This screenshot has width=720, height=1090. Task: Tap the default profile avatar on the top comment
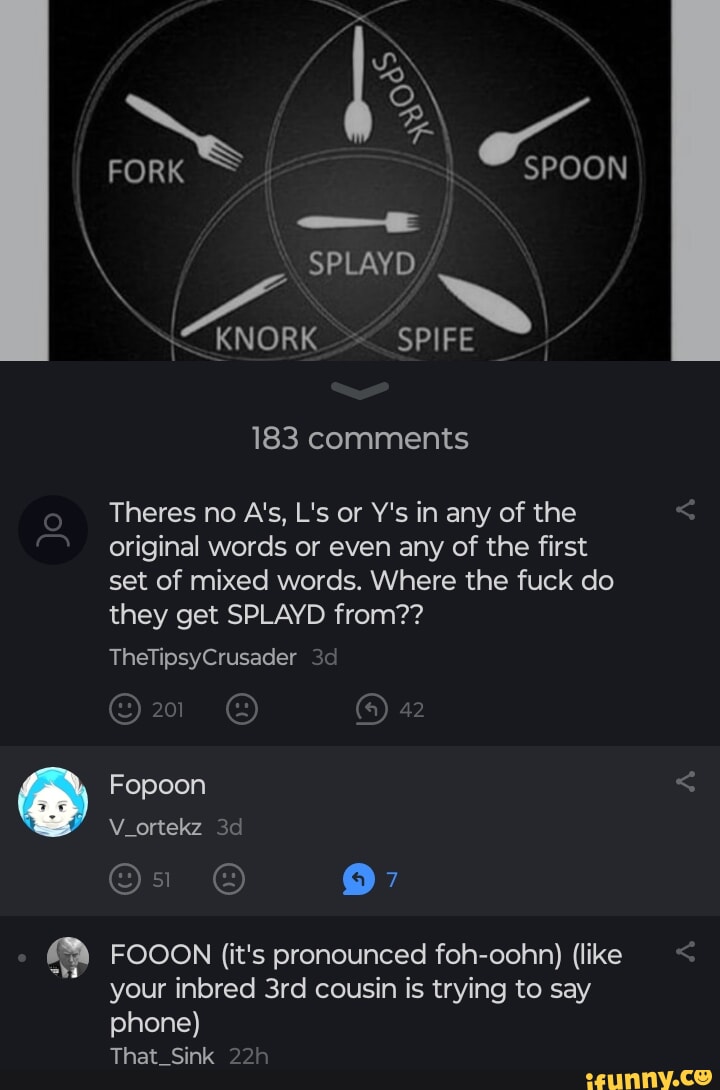click(53, 529)
